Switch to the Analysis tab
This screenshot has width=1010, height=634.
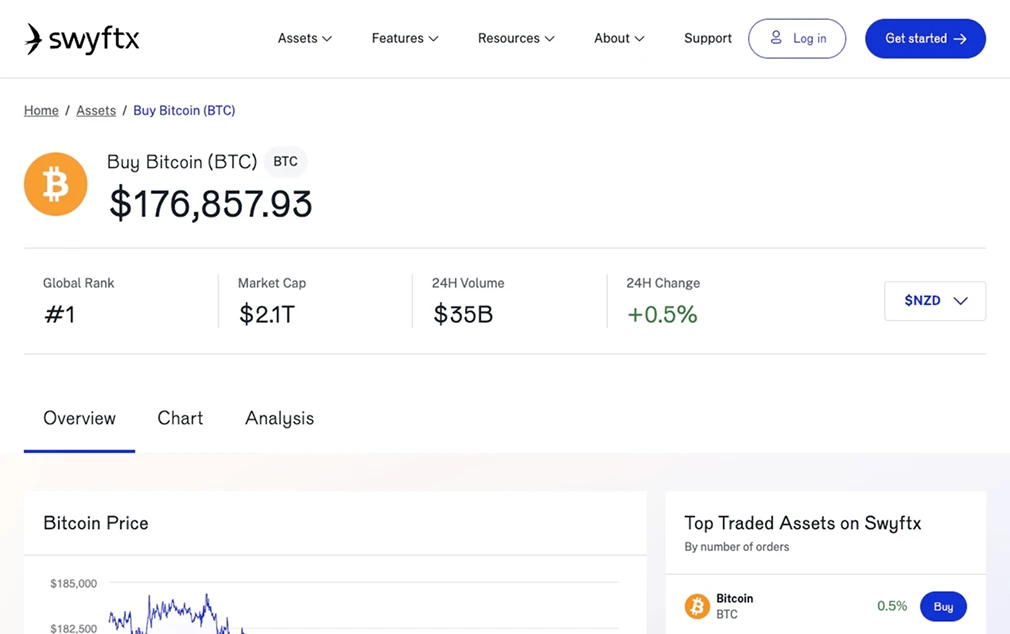[280, 419]
